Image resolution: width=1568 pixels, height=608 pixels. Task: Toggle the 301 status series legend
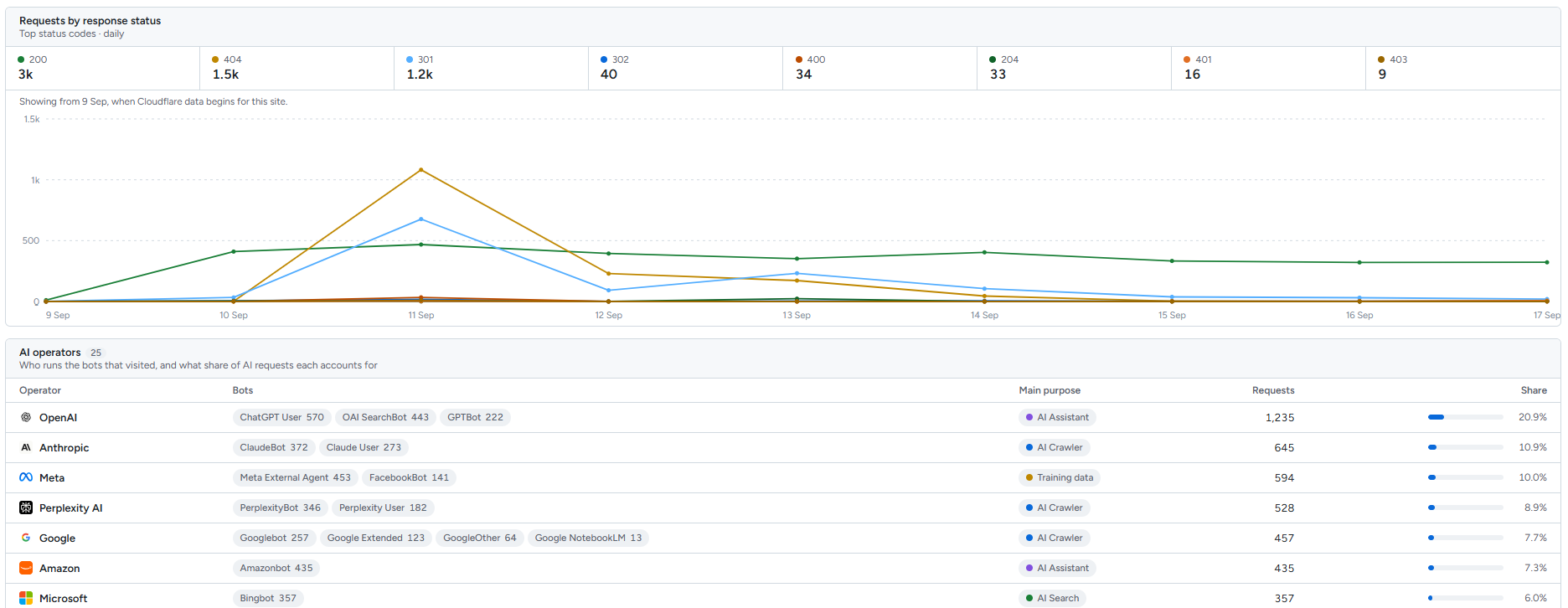492,68
